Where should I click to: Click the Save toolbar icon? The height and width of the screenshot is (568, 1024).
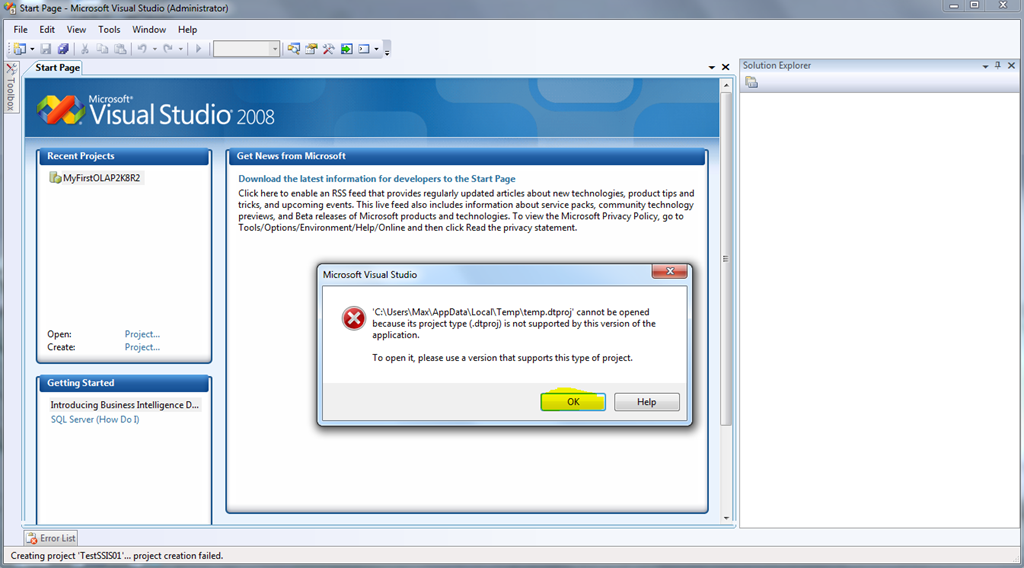click(x=46, y=49)
